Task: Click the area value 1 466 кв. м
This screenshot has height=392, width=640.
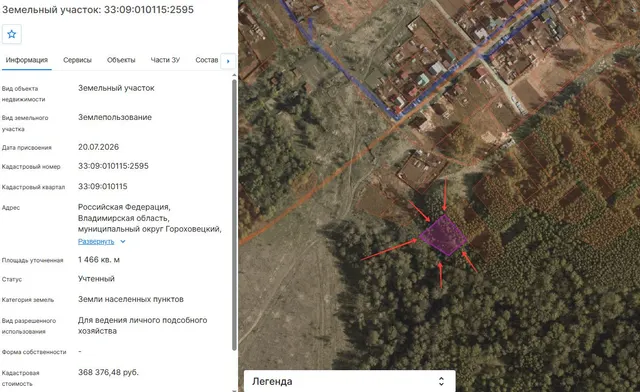Action: [99, 260]
